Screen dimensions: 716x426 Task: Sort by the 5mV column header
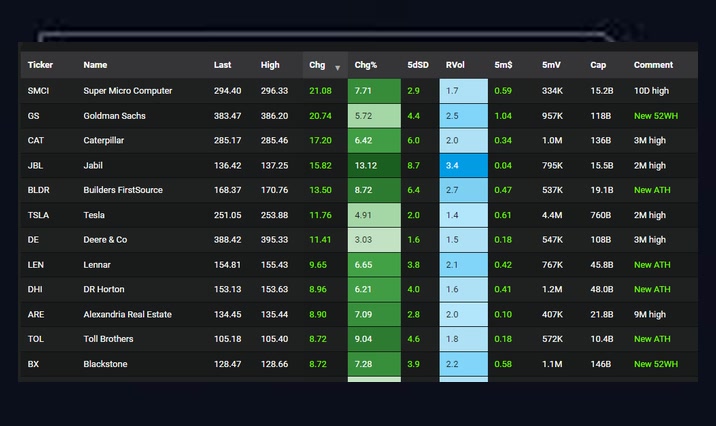tap(551, 65)
